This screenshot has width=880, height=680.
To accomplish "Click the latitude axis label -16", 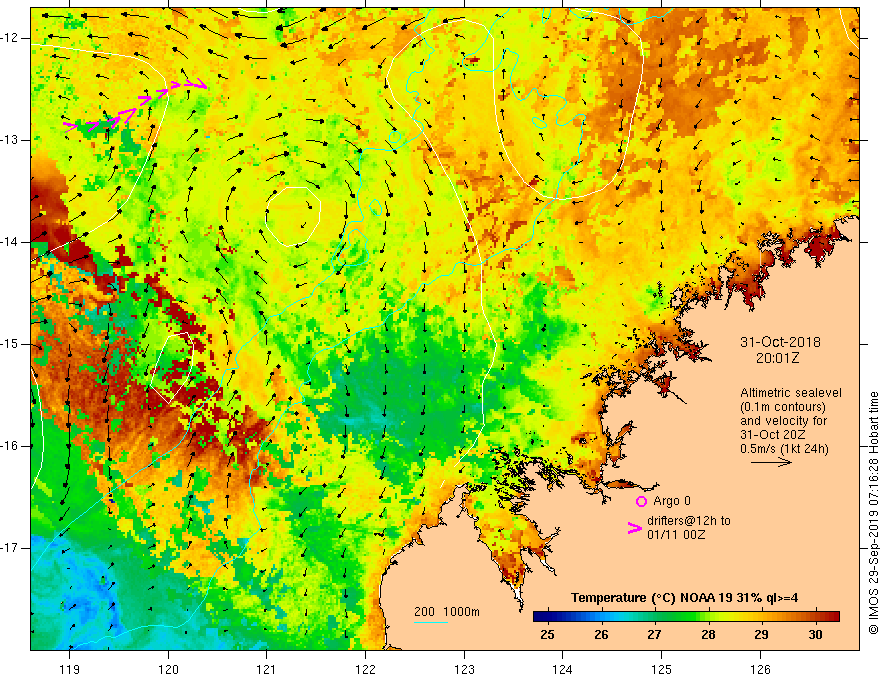I will point(10,446).
